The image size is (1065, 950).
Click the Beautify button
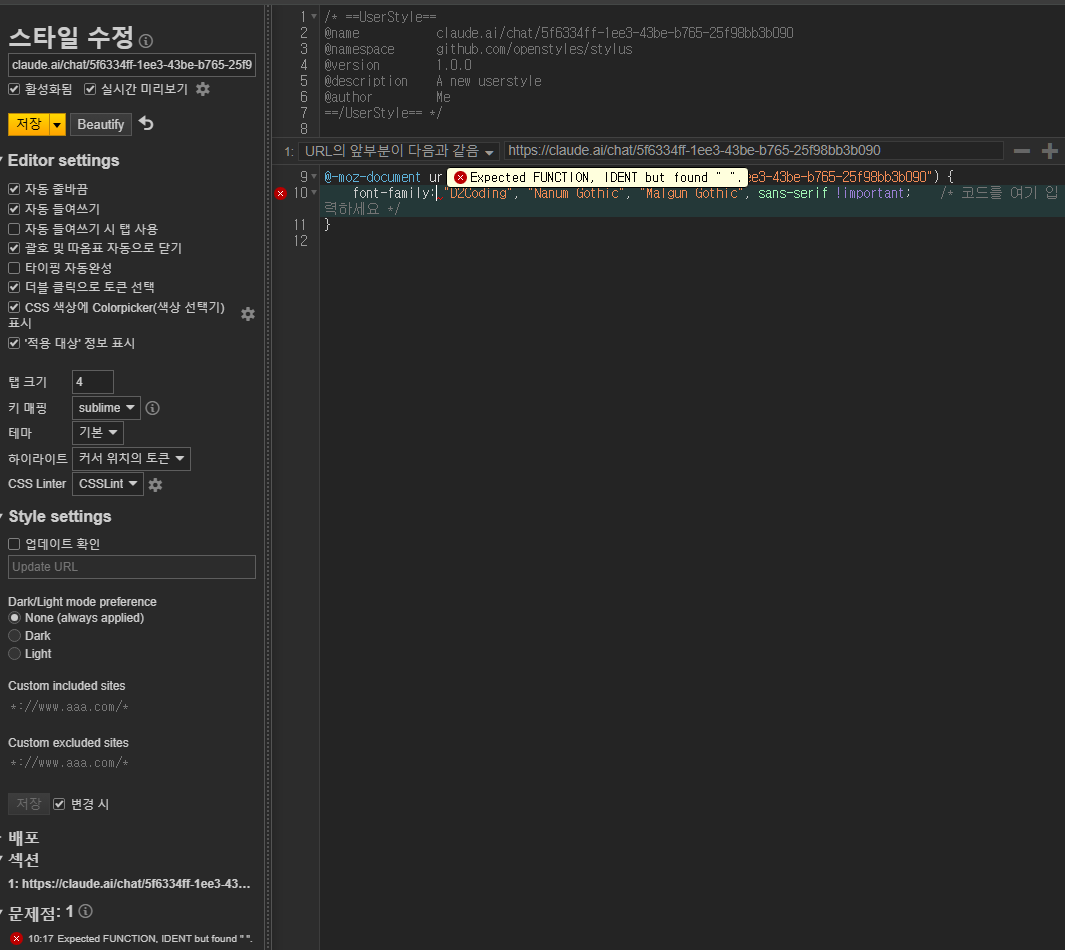[101, 124]
